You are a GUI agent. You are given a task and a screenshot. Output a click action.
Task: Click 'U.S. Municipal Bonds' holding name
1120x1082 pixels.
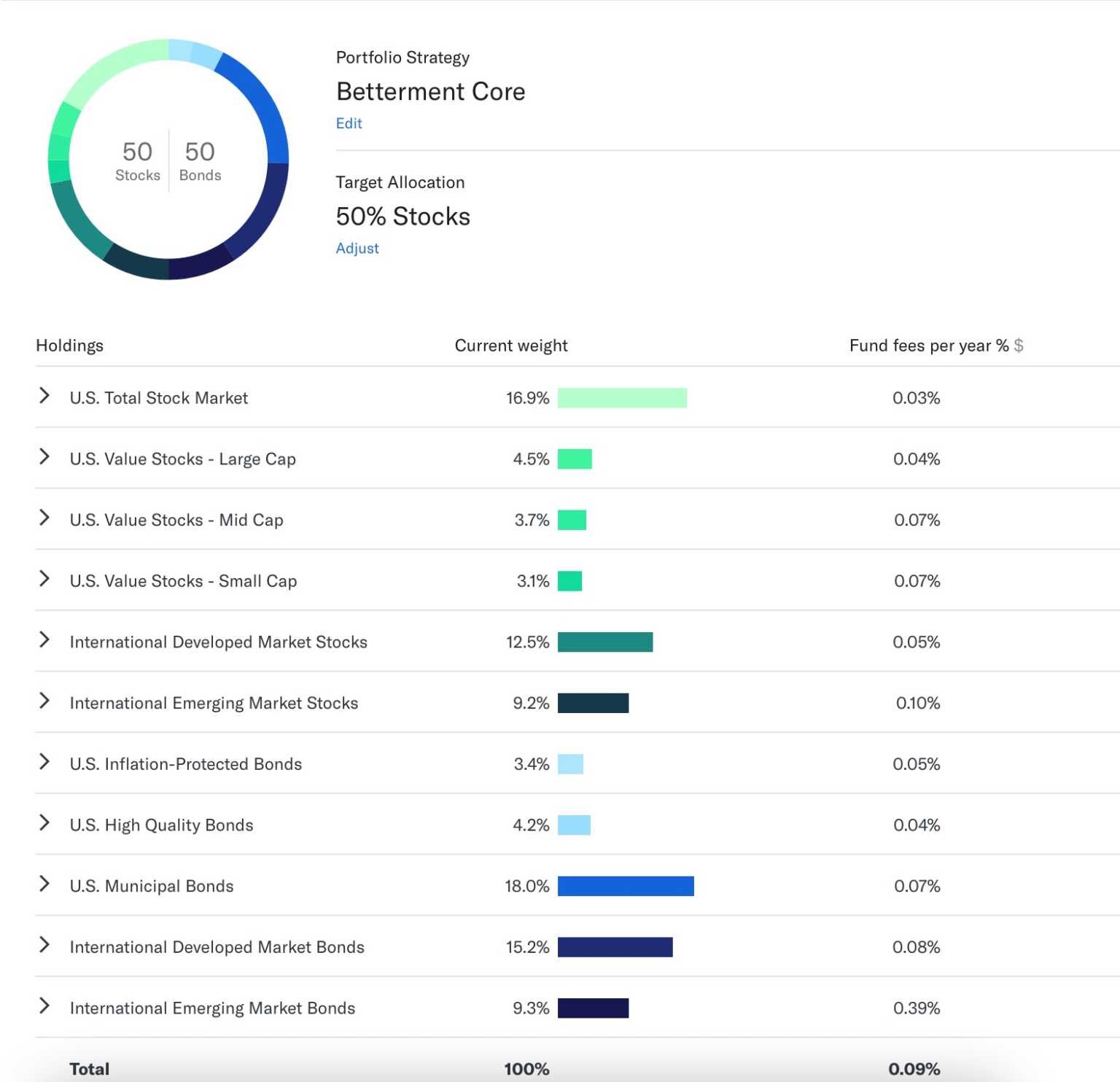(152, 886)
